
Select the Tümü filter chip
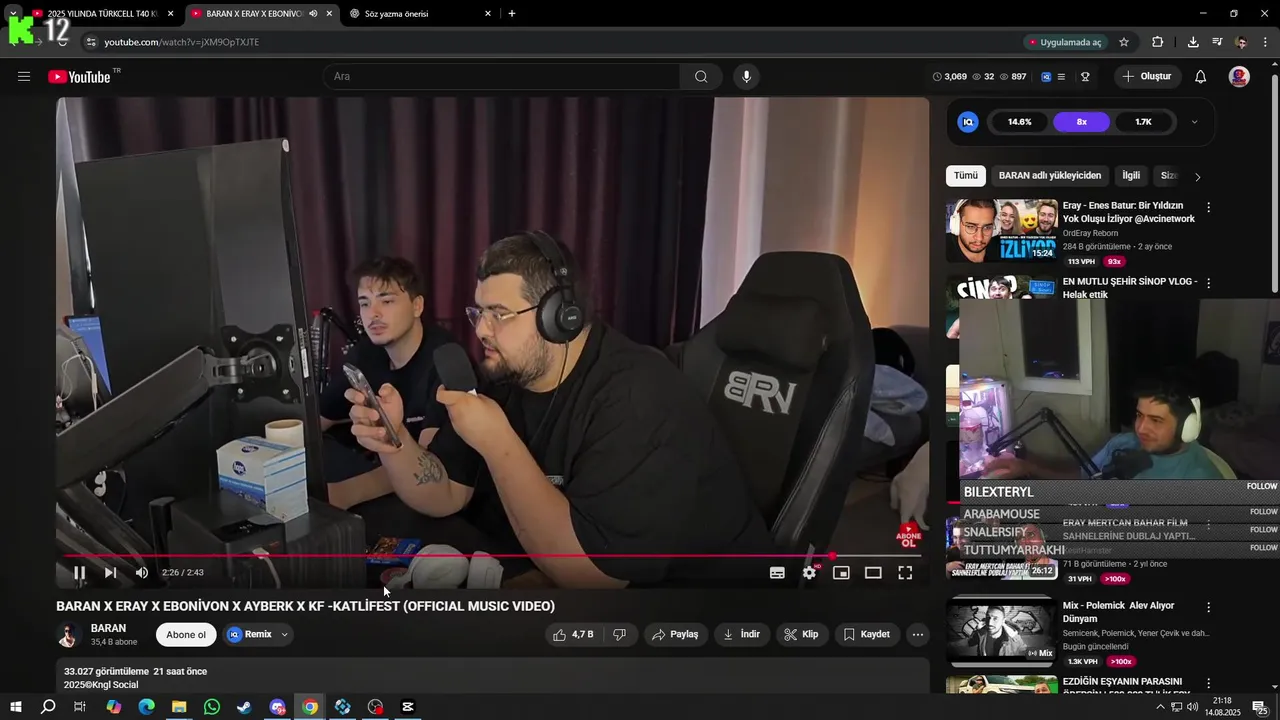966,176
